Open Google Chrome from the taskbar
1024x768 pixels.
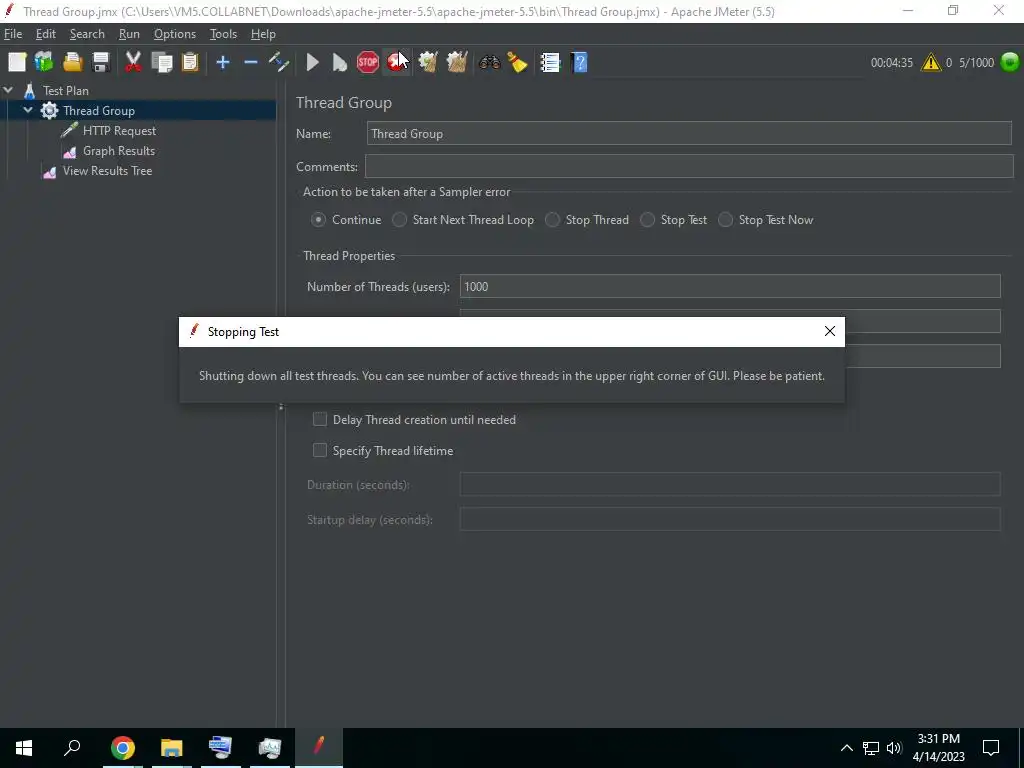click(122, 748)
